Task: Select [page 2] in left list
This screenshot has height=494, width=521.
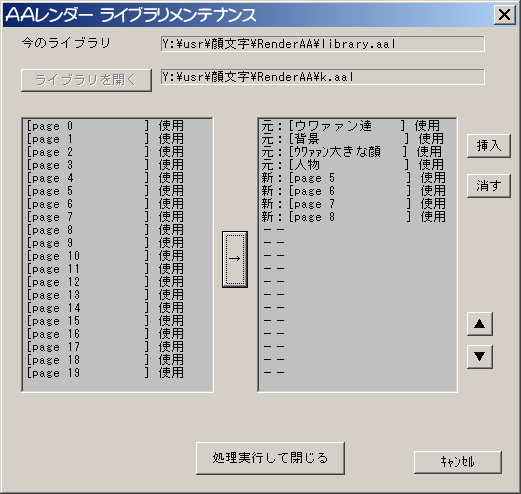Action: click(105, 152)
